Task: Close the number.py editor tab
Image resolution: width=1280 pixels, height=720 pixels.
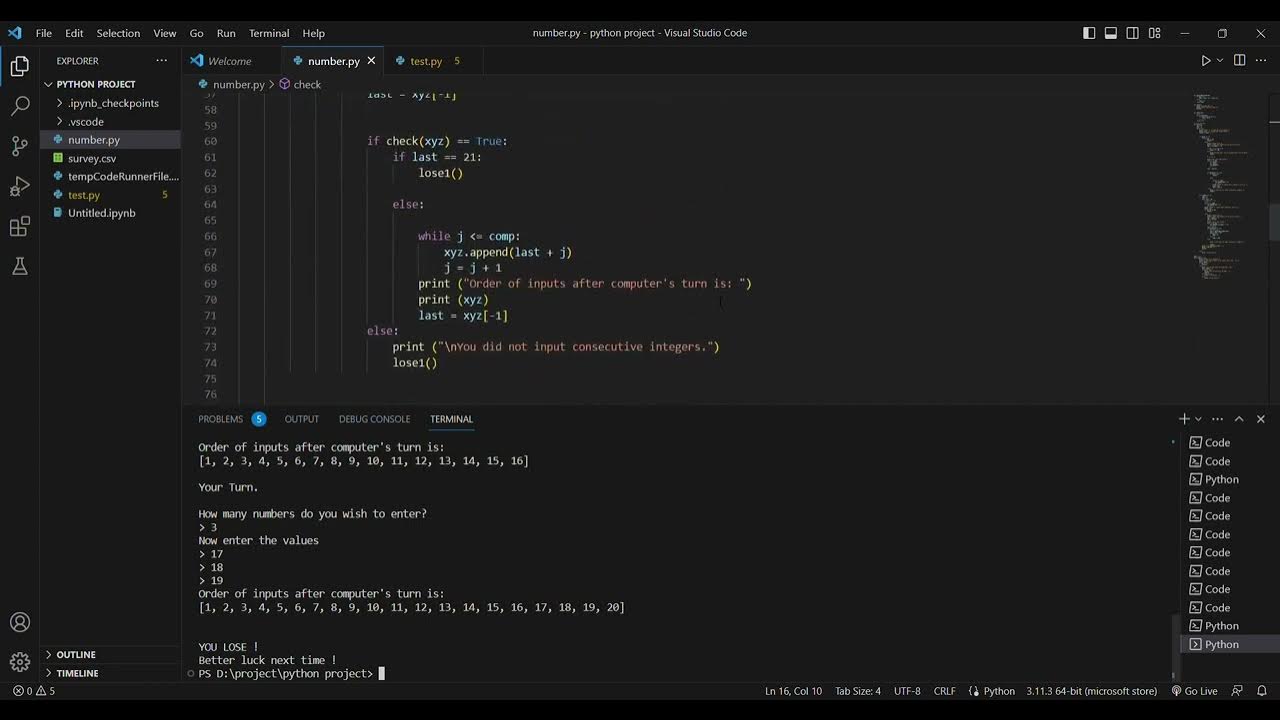Action: (x=371, y=61)
